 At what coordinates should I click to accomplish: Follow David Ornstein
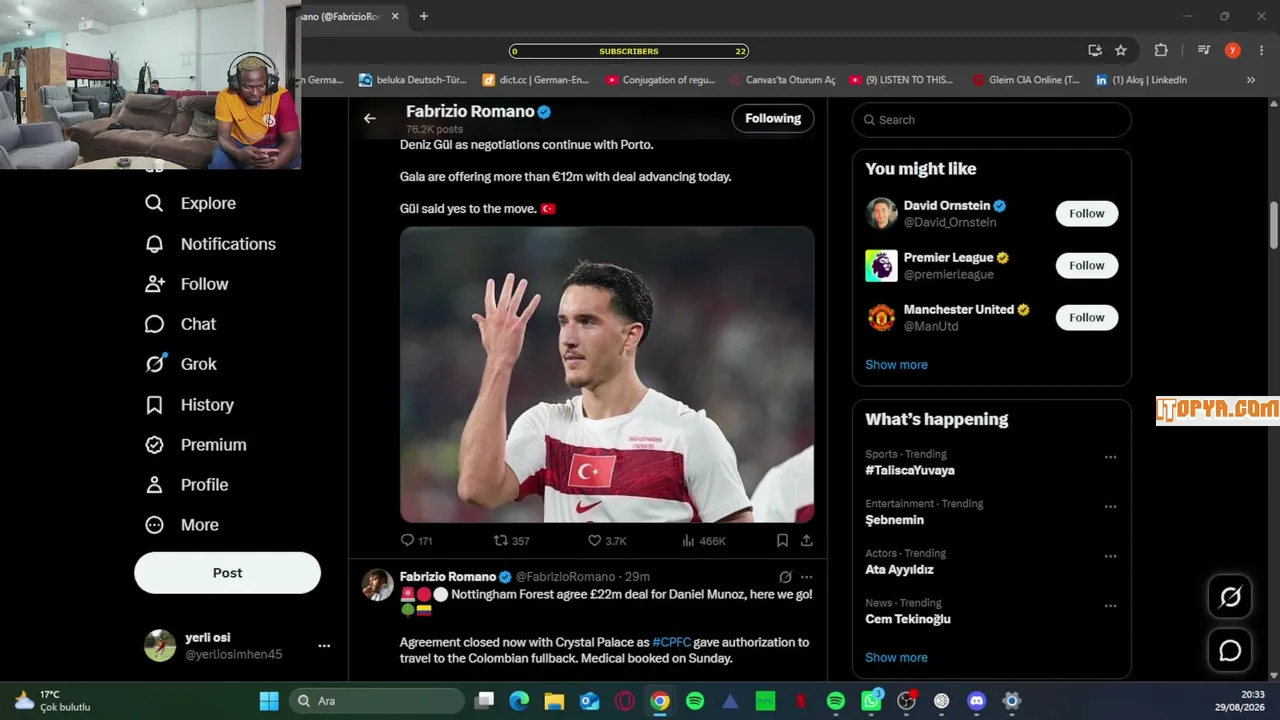1086,213
